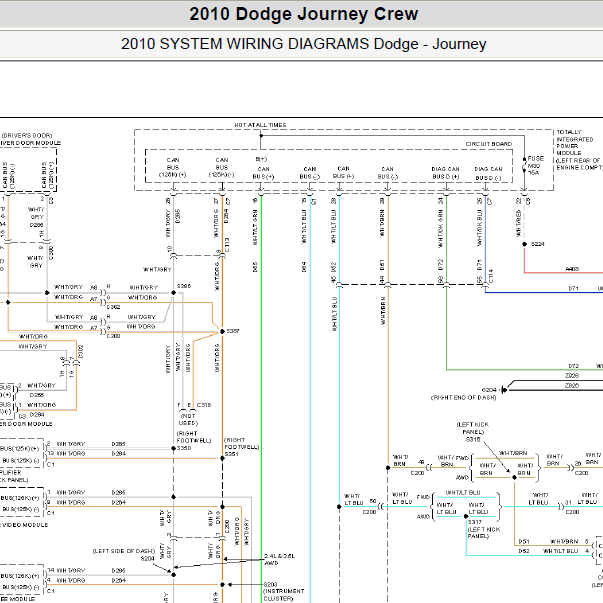Click the "CIRCUIT BOARD" label

[x=489, y=144]
